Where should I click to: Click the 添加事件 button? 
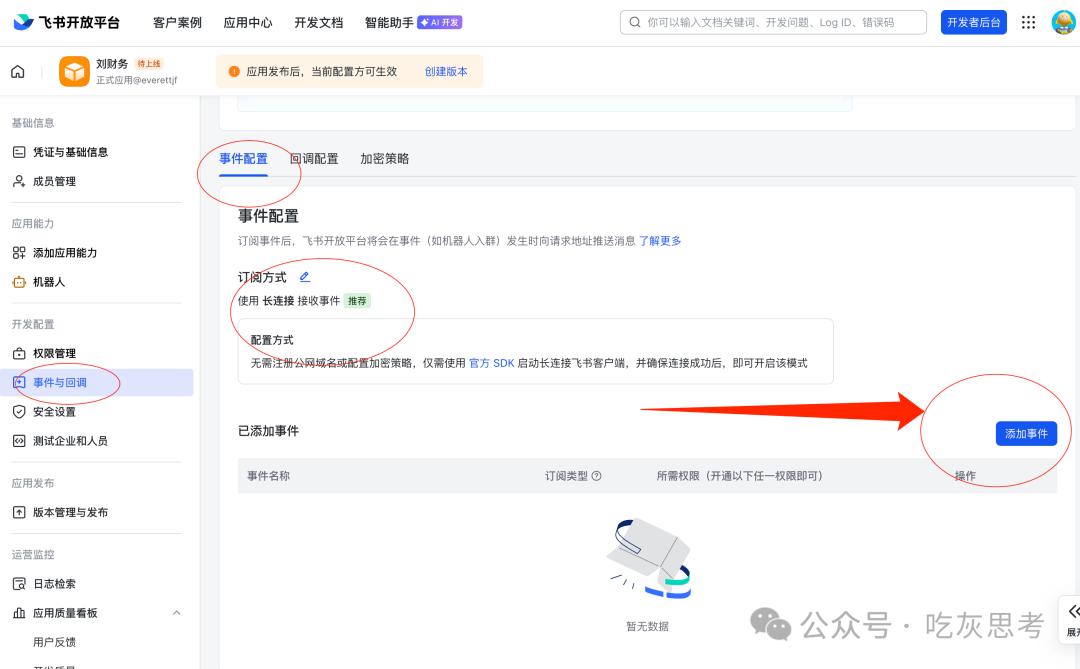[x=1026, y=433]
